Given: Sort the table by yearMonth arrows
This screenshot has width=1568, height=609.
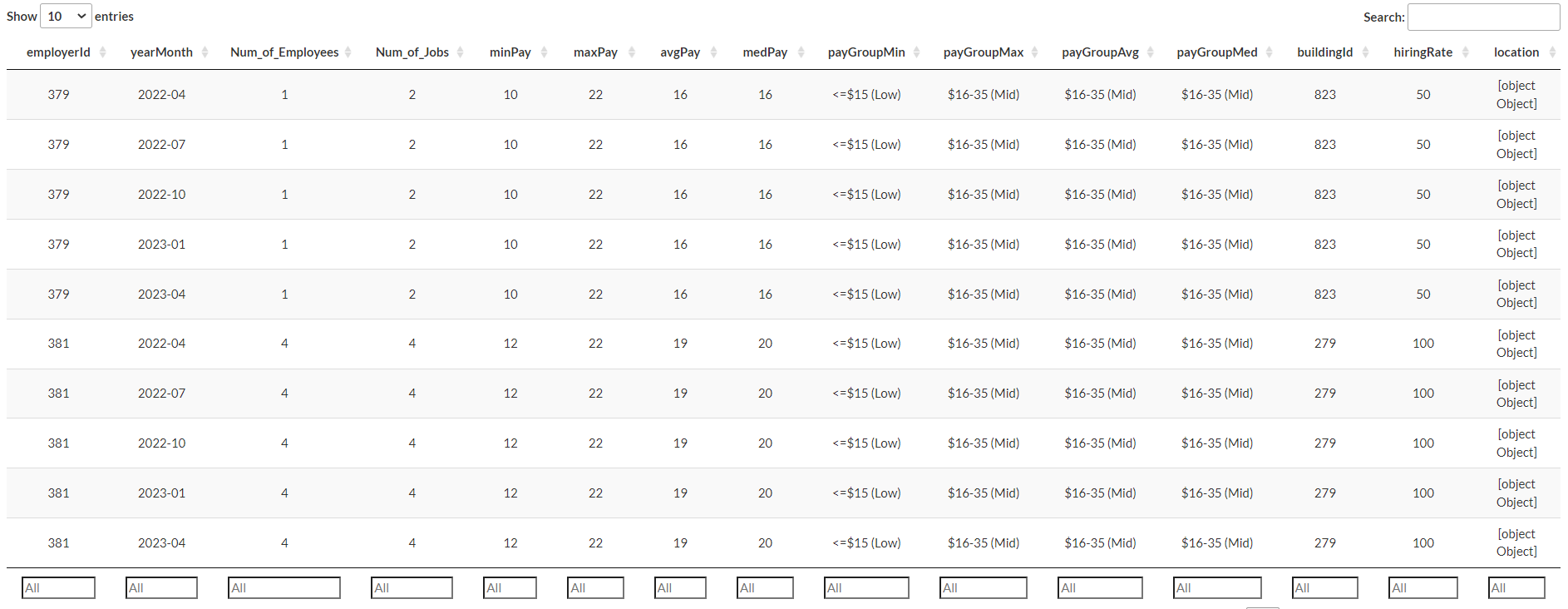Looking at the screenshot, I should pos(205,52).
